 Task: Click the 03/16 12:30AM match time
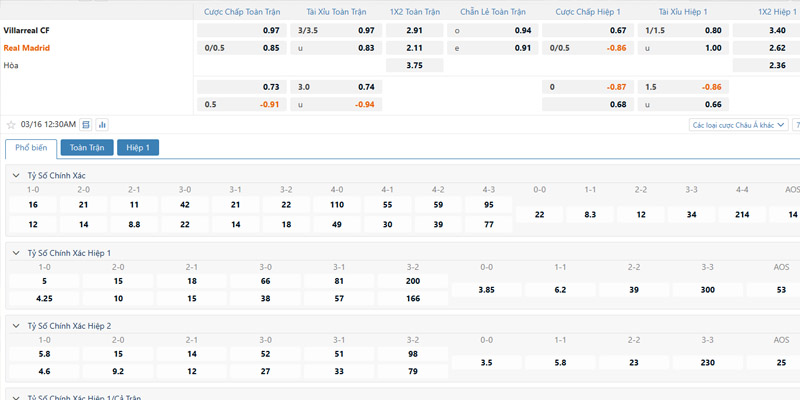click(x=48, y=124)
